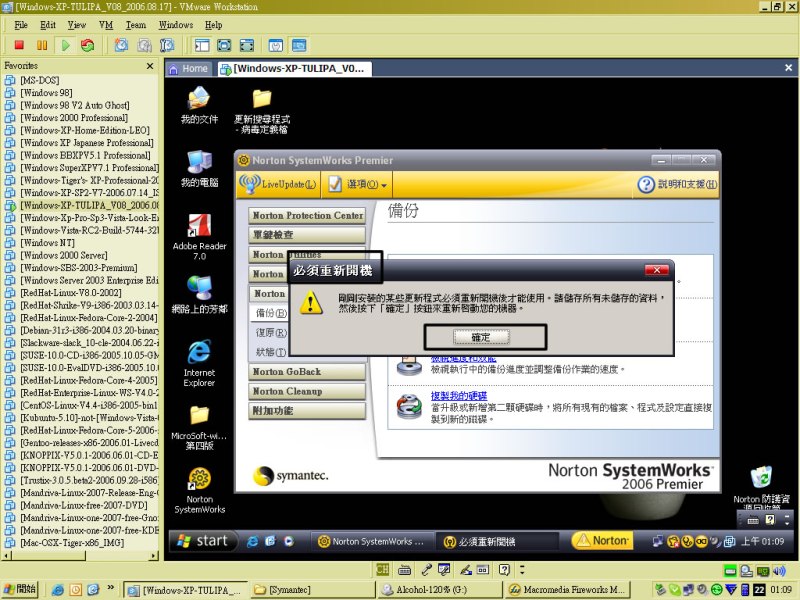Click the red Power Off toolbar icon

[19, 45]
